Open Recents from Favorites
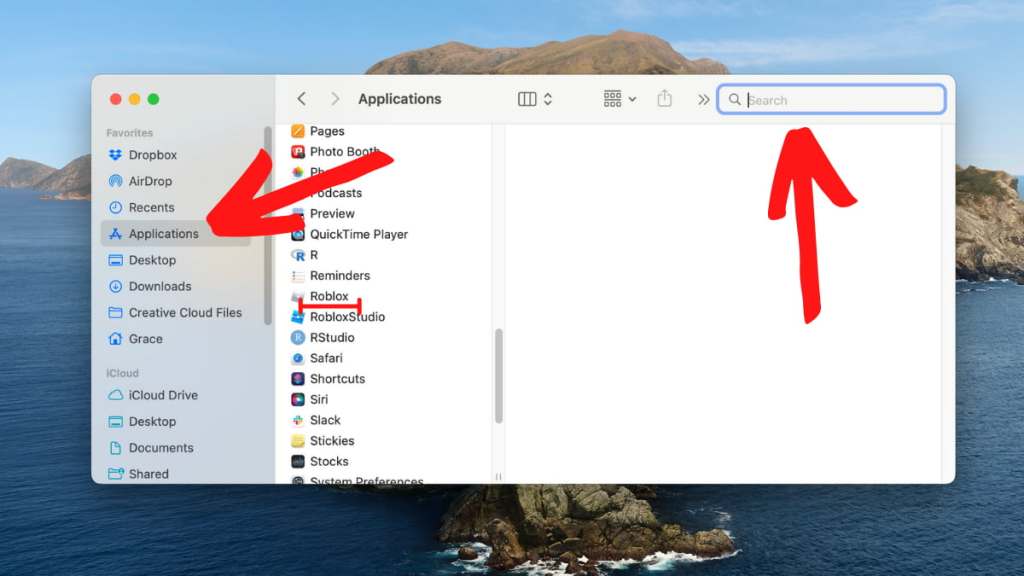The image size is (1024, 576). pos(151,207)
